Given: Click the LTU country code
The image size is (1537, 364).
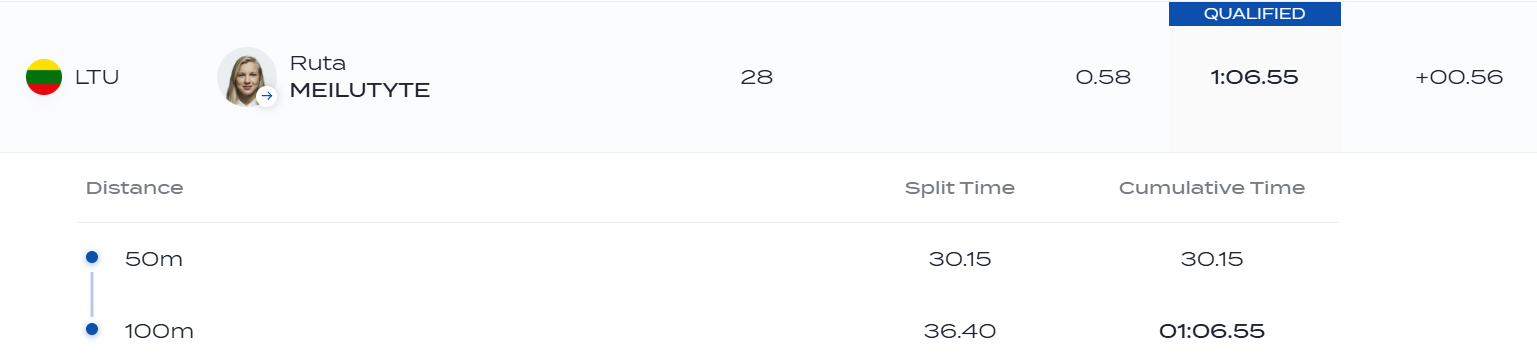Looking at the screenshot, I should [97, 77].
